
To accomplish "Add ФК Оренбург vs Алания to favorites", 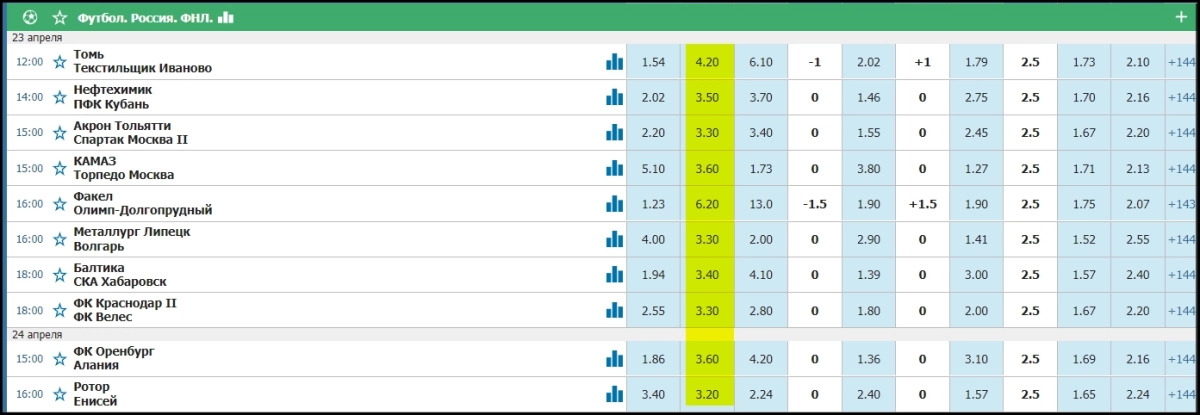I will click(60, 359).
